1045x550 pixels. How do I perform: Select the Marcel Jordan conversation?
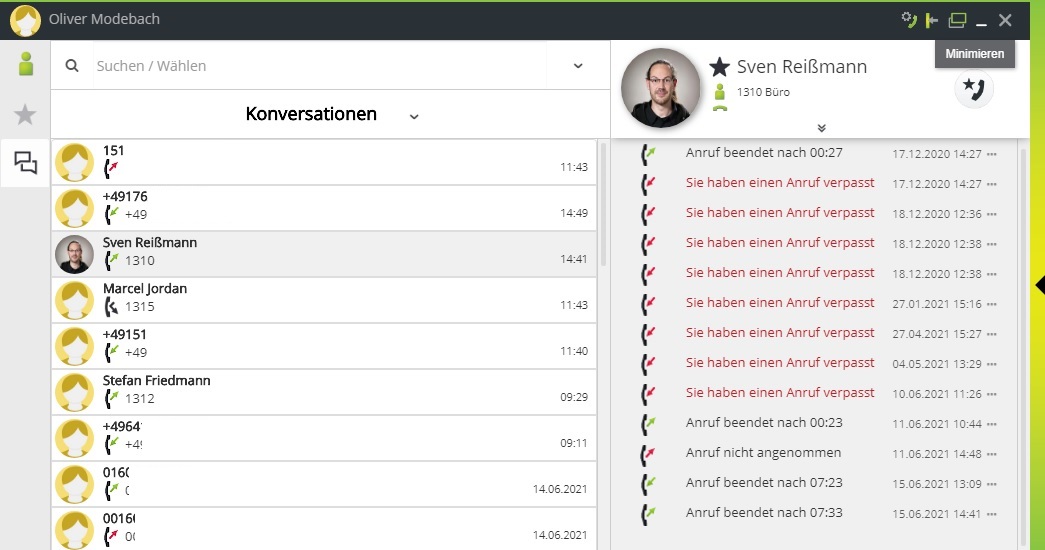tap(324, 298)
